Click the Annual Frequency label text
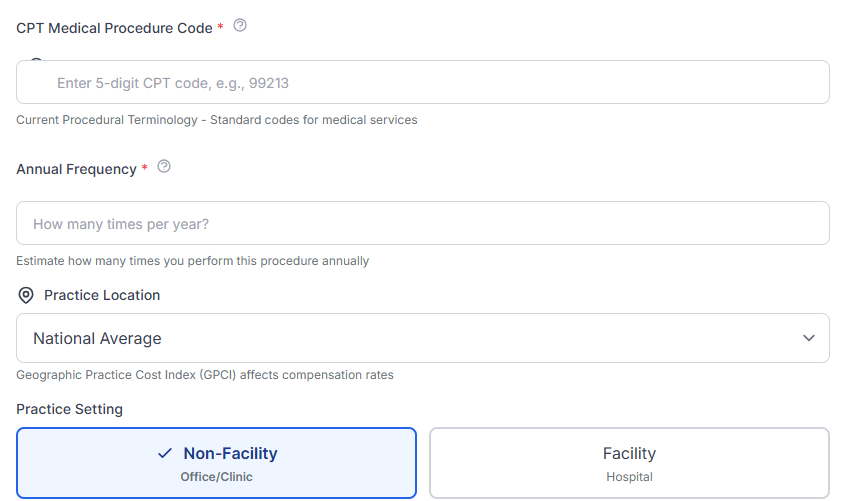Viewport: 849px width, 501px height. (76, 169)
